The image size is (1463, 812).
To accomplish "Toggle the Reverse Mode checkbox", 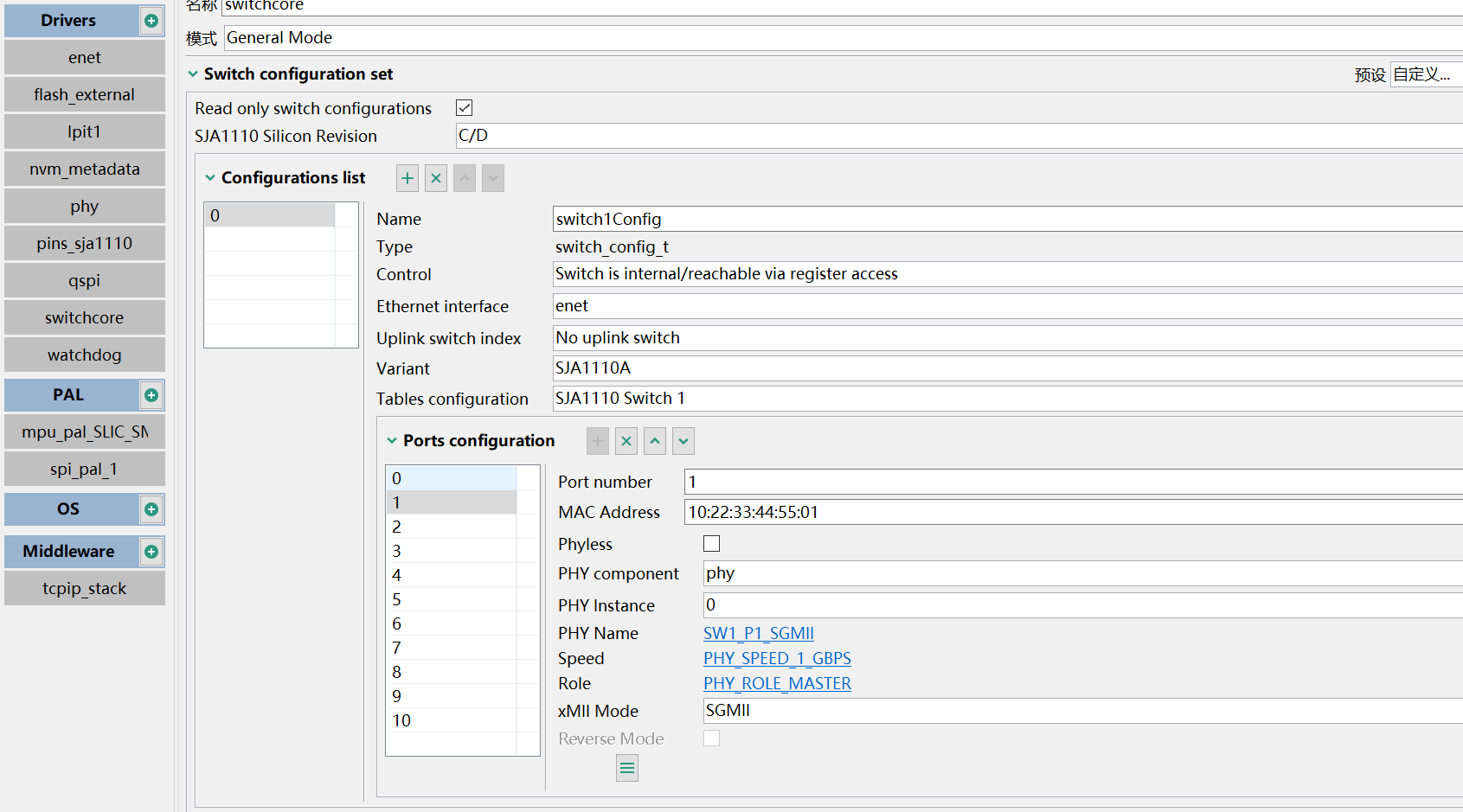I will (x=711, y=738).
